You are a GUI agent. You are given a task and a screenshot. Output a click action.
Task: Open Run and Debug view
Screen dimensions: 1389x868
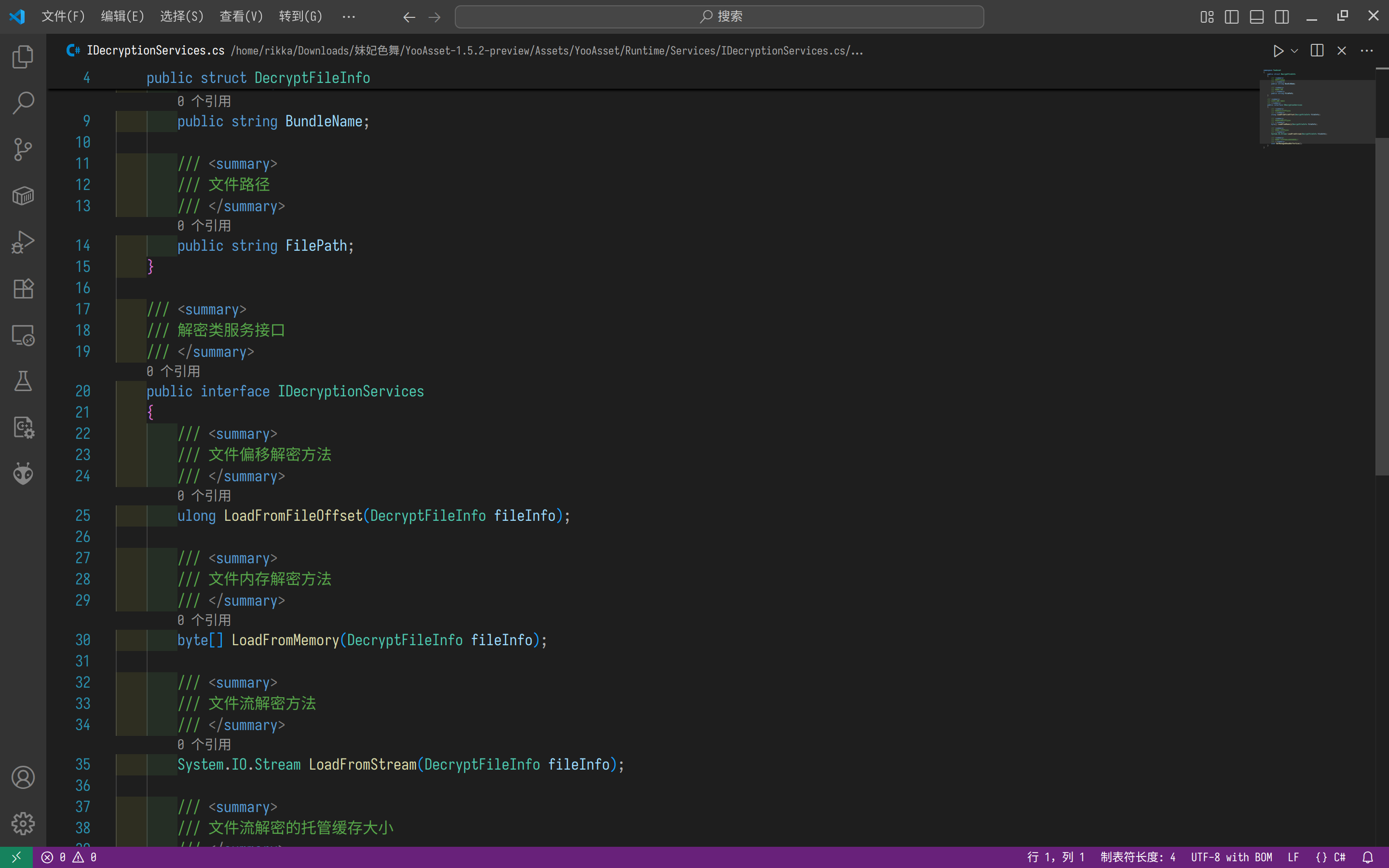tap(23, 242)
